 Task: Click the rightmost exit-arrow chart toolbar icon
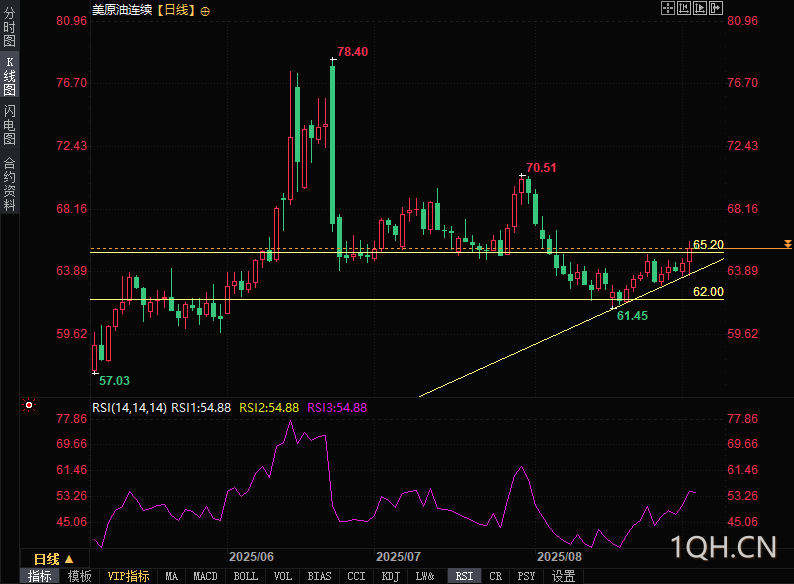[x=716, y=8]
